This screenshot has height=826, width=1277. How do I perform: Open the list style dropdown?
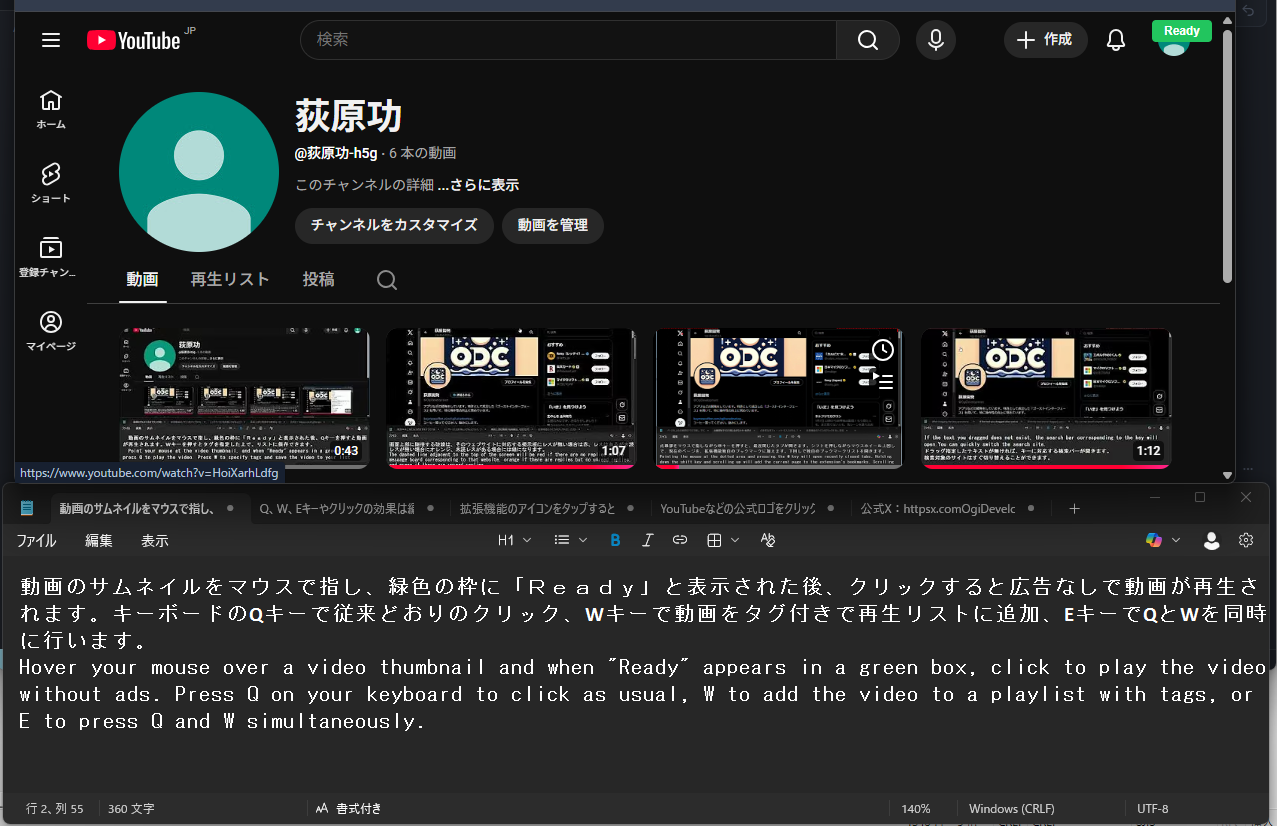(569, 540)
